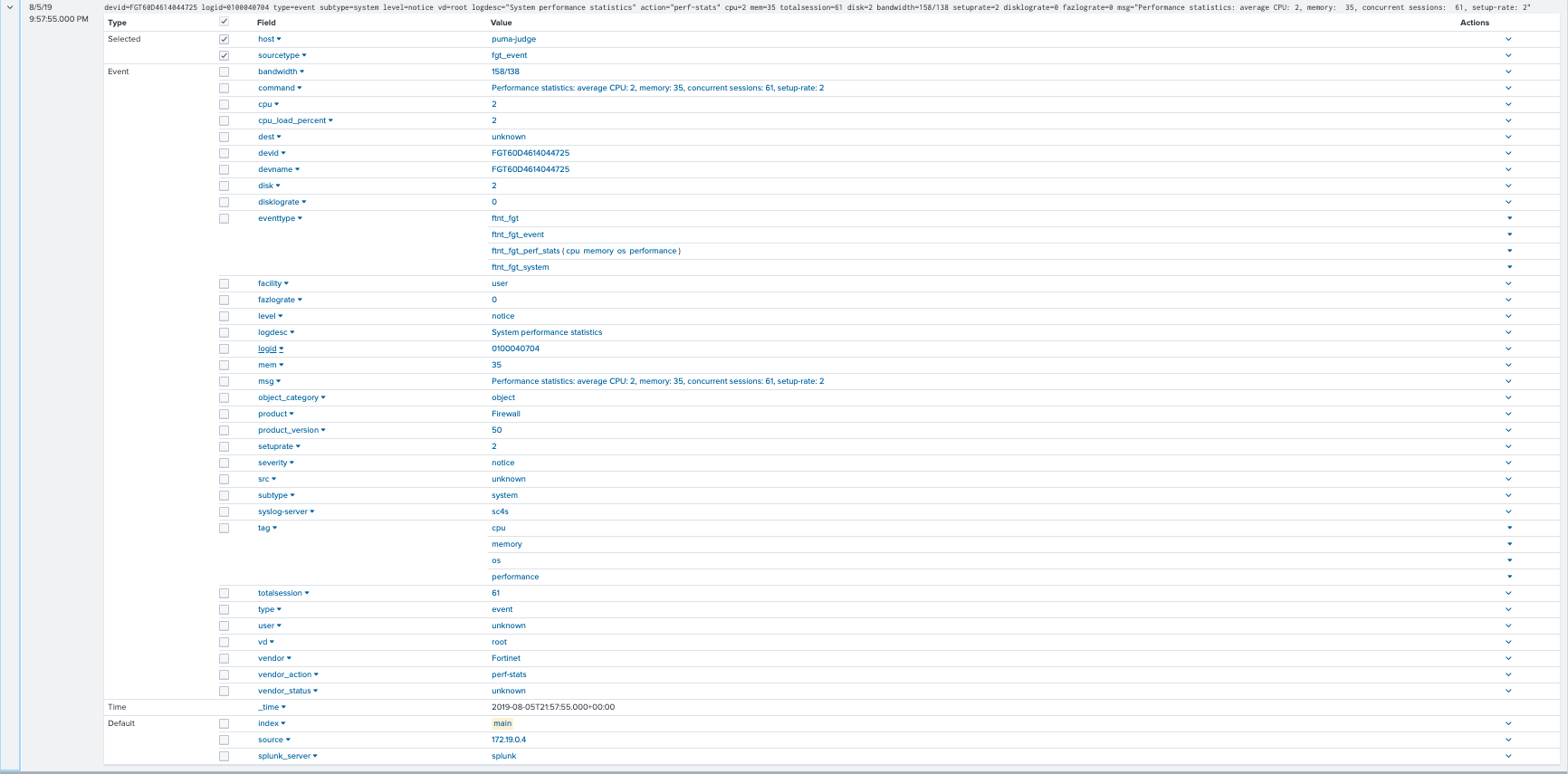Open actions arrow for devname row

coord(1508,169)
